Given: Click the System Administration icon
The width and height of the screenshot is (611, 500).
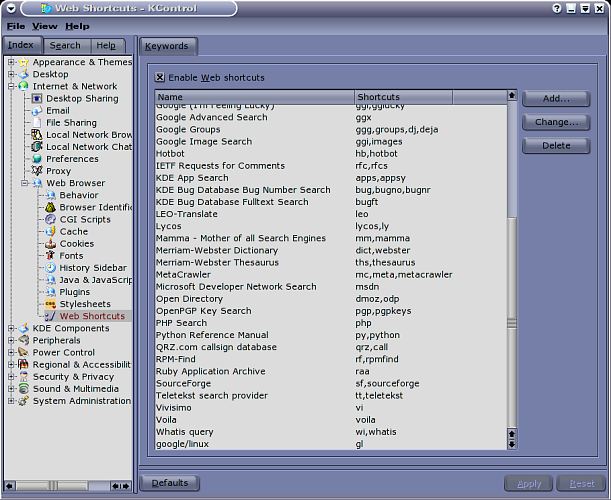Looking at the screenshot, I should [x=24, y=401].
